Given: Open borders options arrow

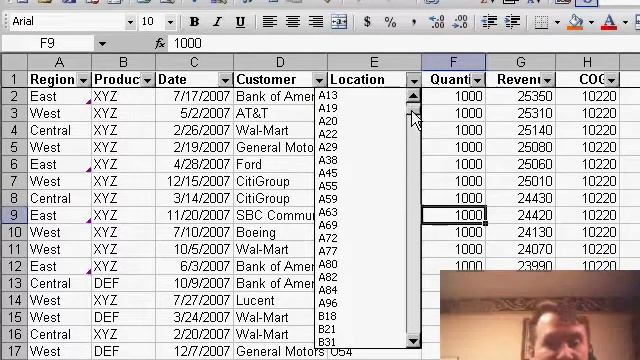Looking at the screenshot, I should click(x=557, y=22).
